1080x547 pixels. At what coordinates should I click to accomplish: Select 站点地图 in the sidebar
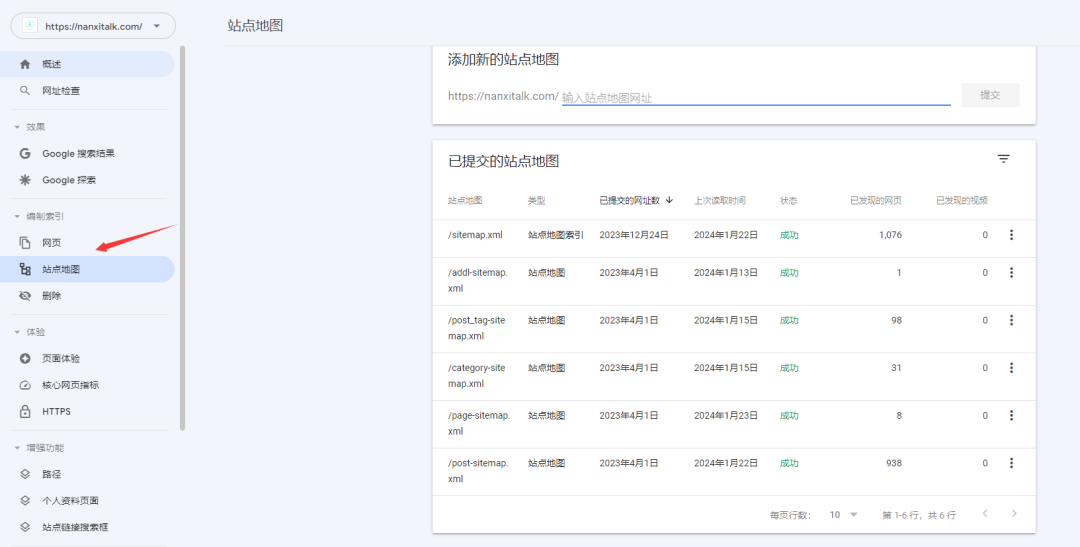click(87, 269)
